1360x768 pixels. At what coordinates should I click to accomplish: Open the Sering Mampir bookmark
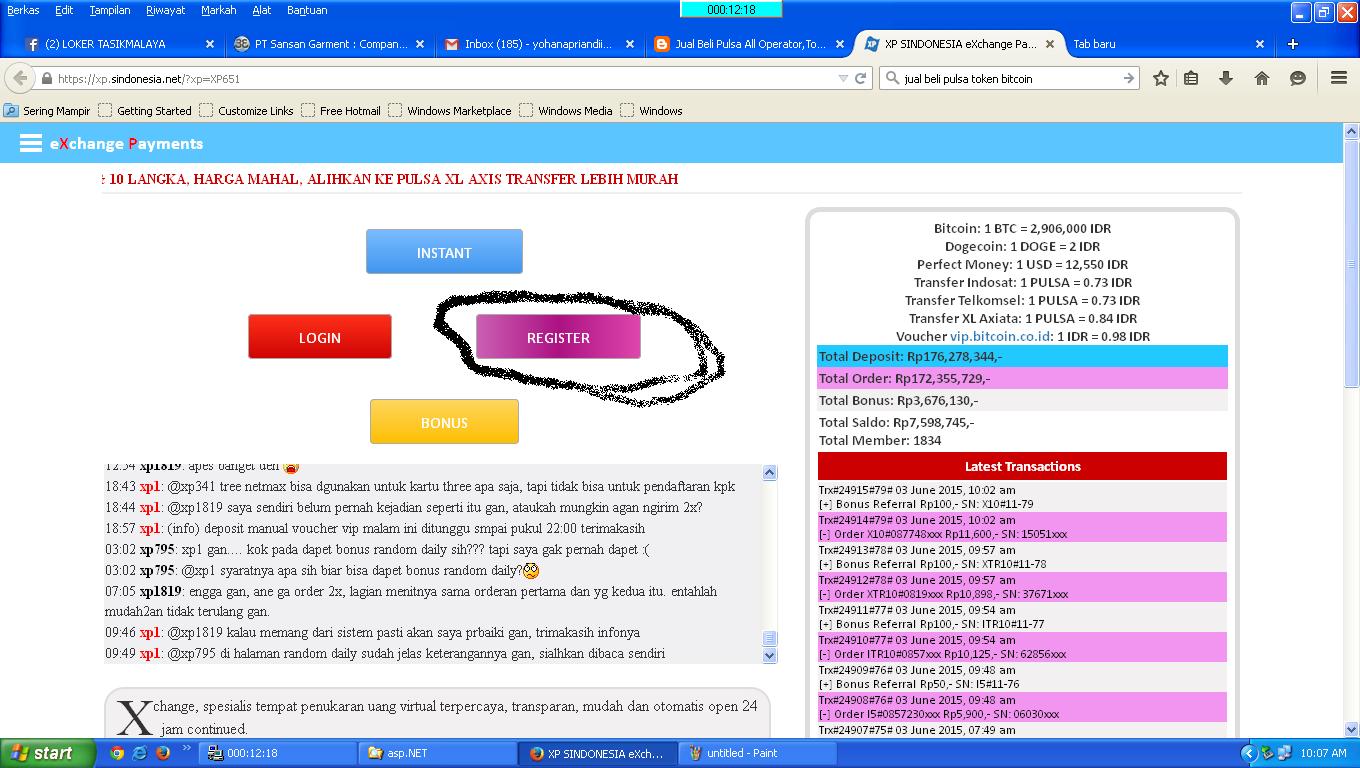coord(48,111)
